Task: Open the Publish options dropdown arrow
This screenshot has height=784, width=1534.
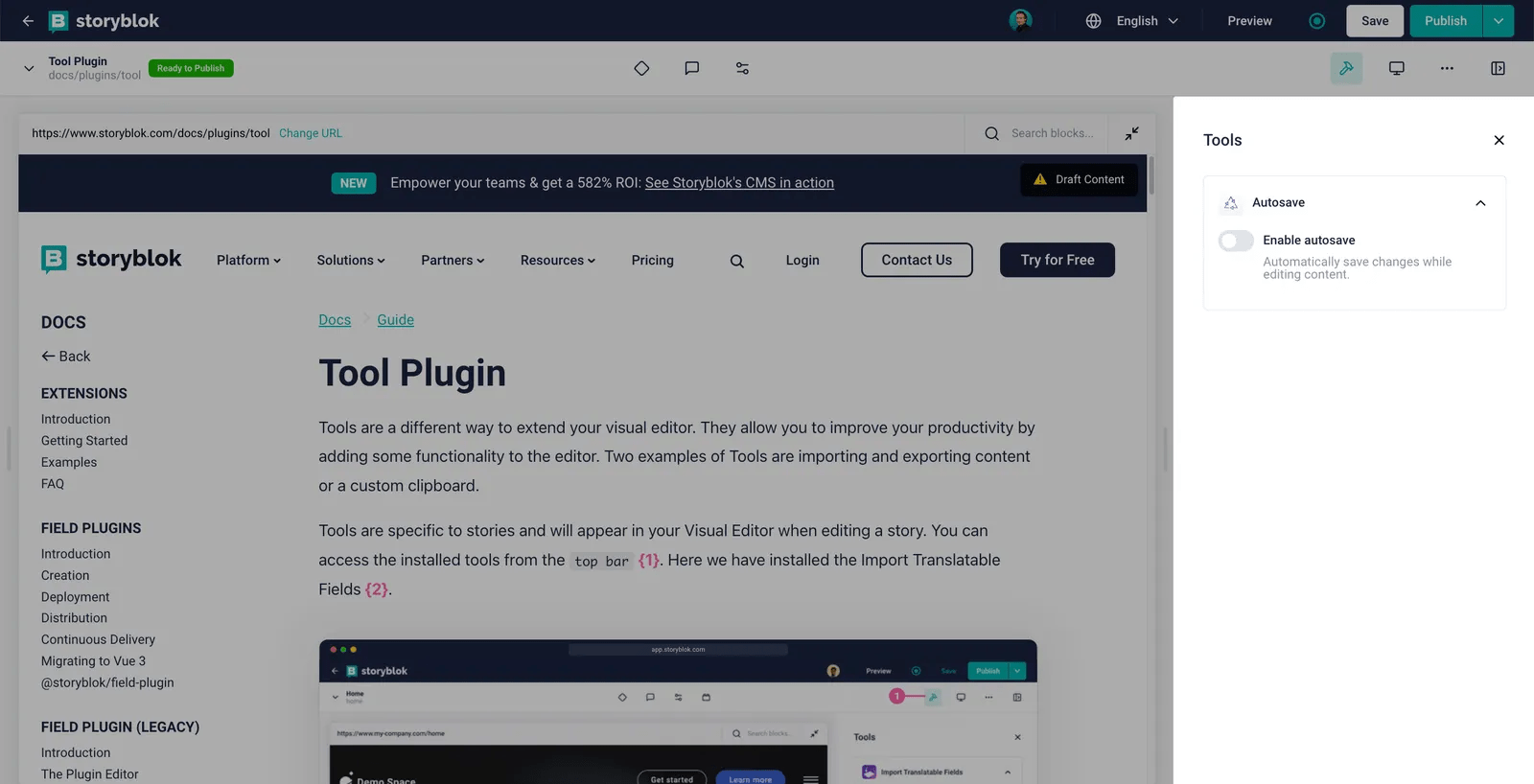Action: tap(1499, 20)
